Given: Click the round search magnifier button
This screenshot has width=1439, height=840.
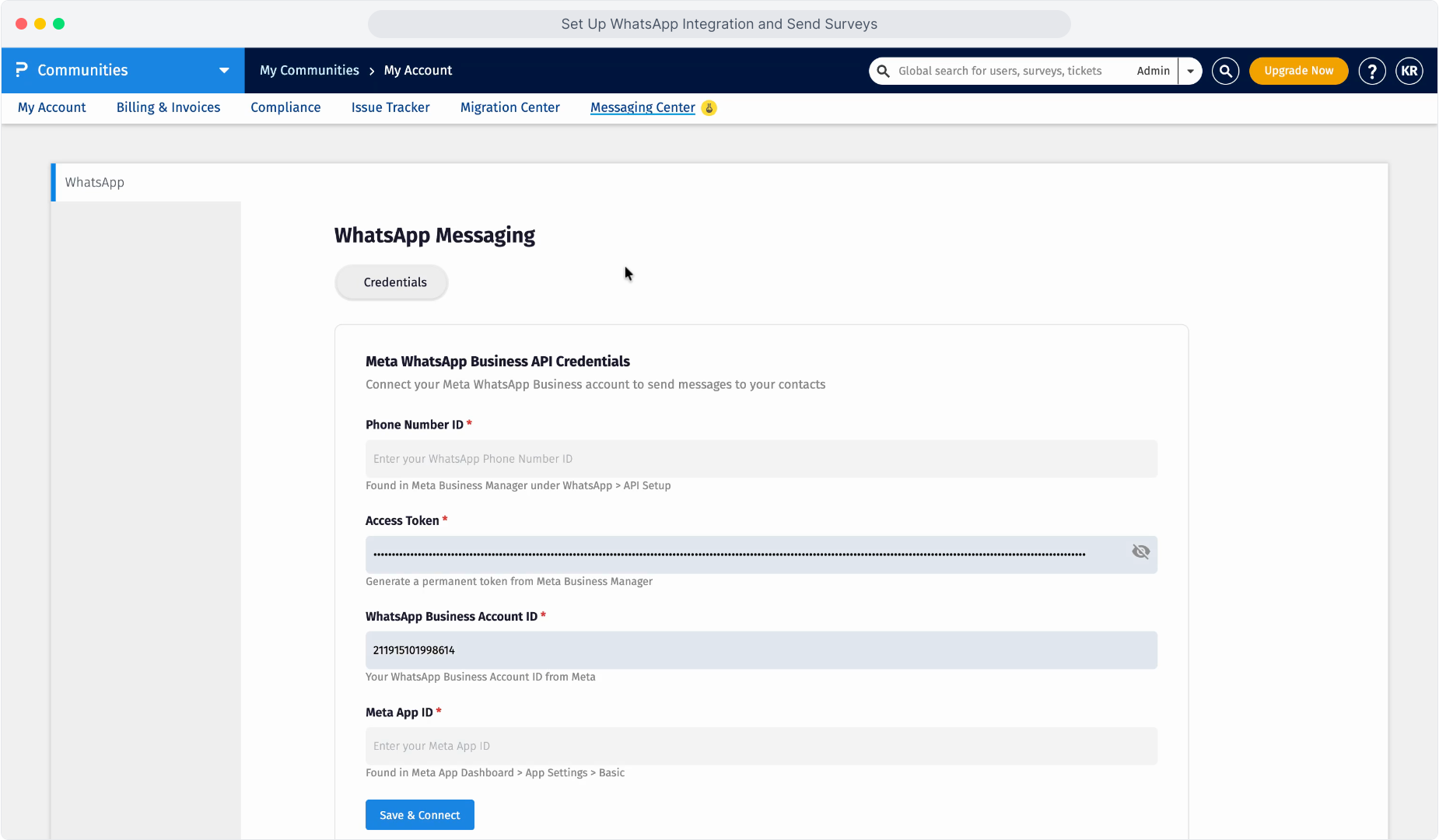Looking at the screenshot, I should pos(1225,71).
